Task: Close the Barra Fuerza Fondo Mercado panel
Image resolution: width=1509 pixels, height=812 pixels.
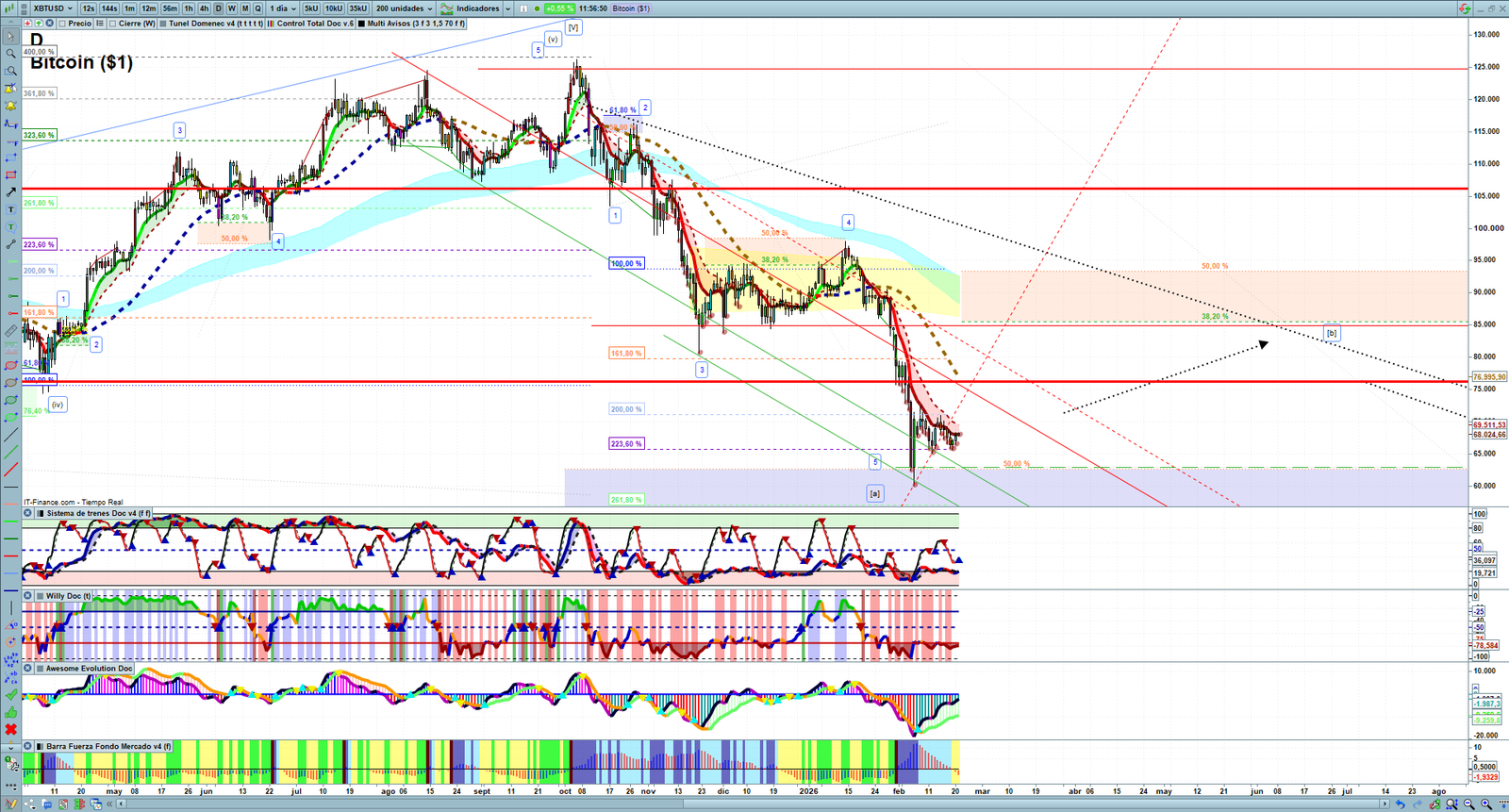Action: coord(27,747)
